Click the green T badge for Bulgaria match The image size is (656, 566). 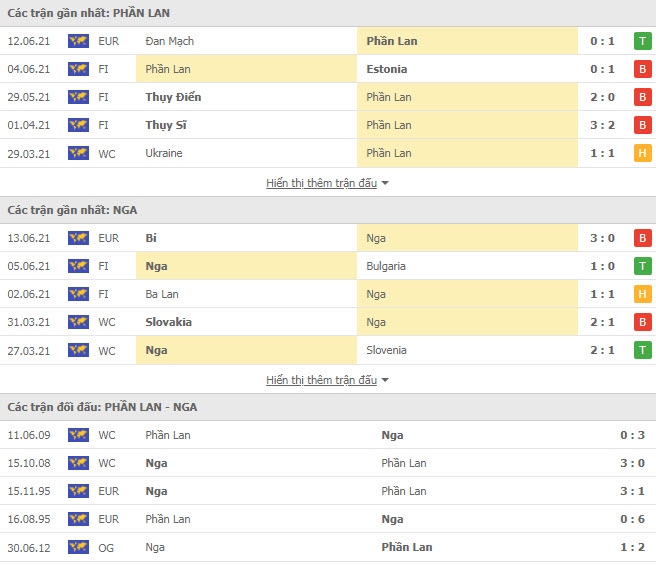(643, 266)
